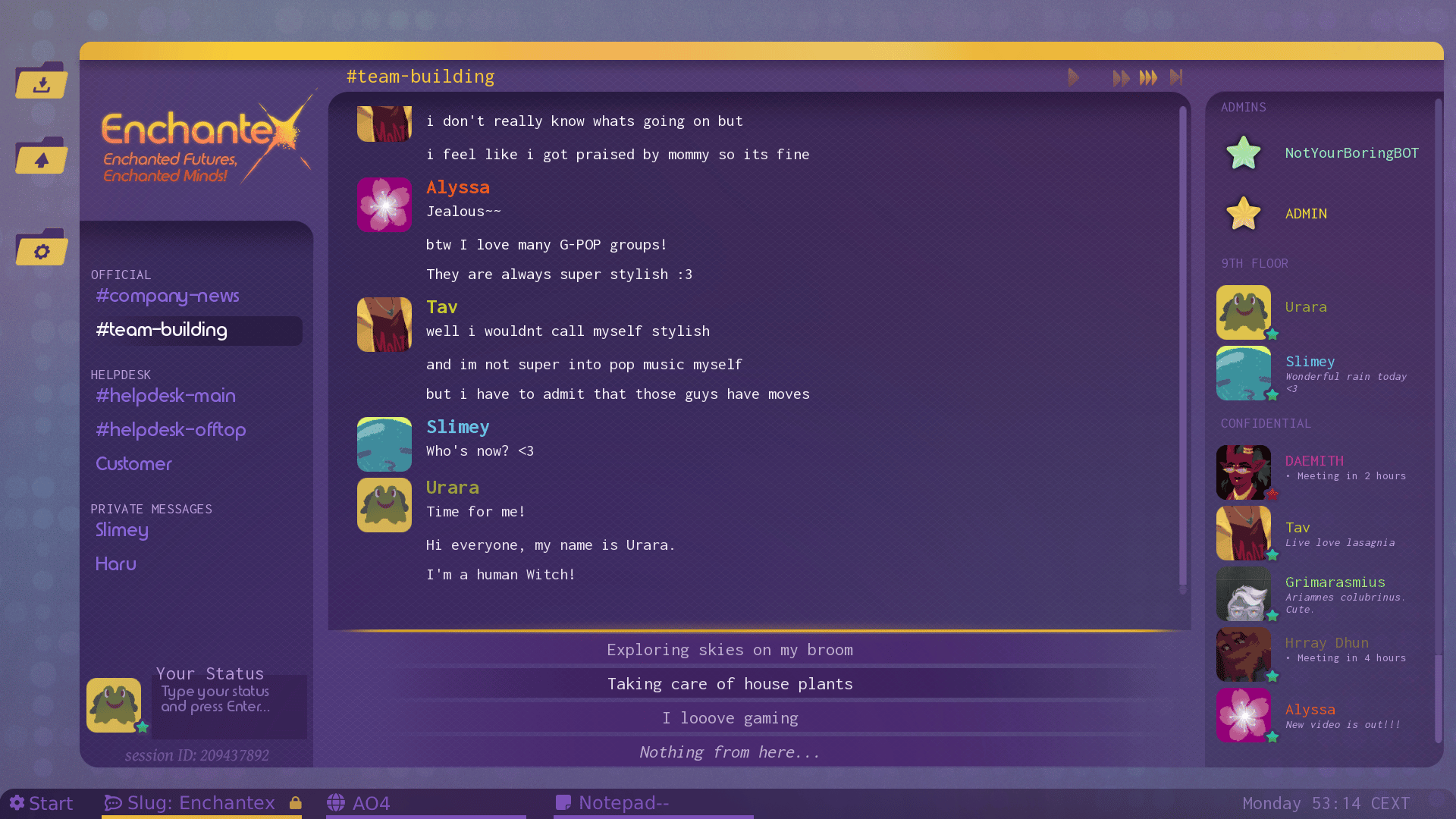Click the download folder icon
This screenshot has width=1456, height=819.
42,81
